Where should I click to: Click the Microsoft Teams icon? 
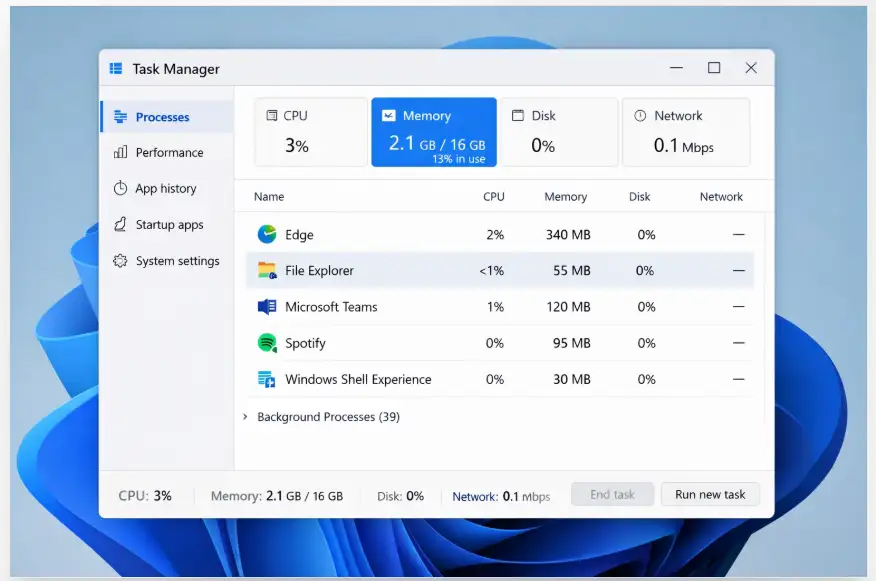pos(266,307)
